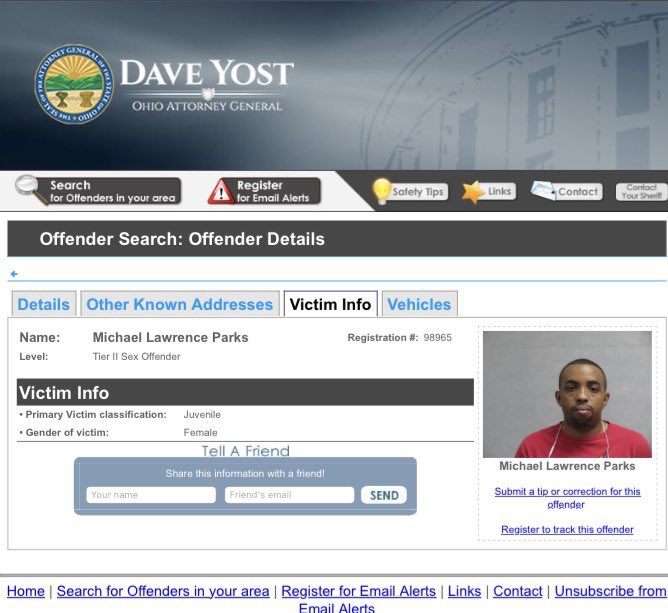Focus the Your name field
Screen dimensions: 668x613
(151, 495)
